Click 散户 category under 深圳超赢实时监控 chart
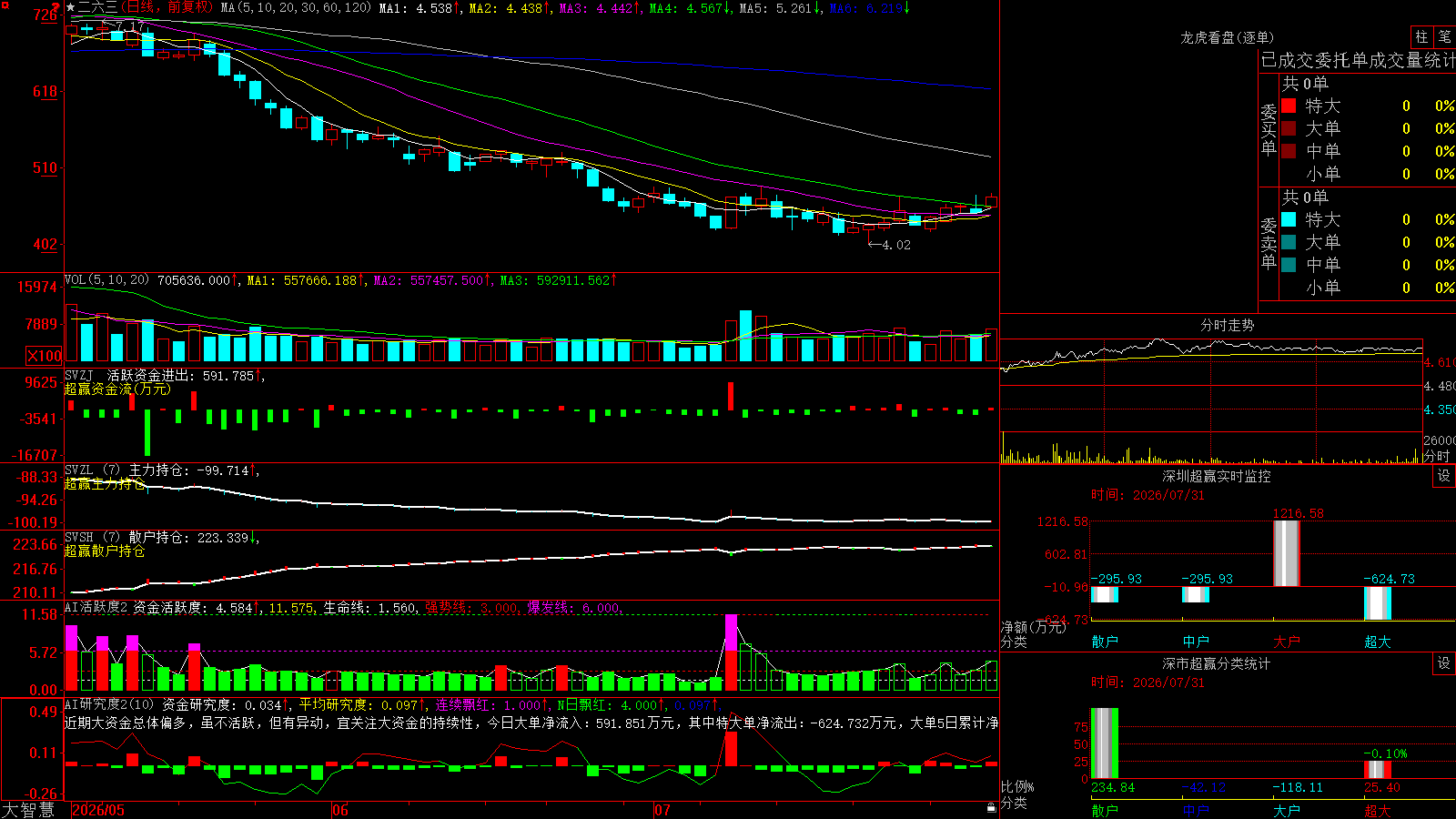Screen dimensions: 1456x819 [x=1105, y=642]
